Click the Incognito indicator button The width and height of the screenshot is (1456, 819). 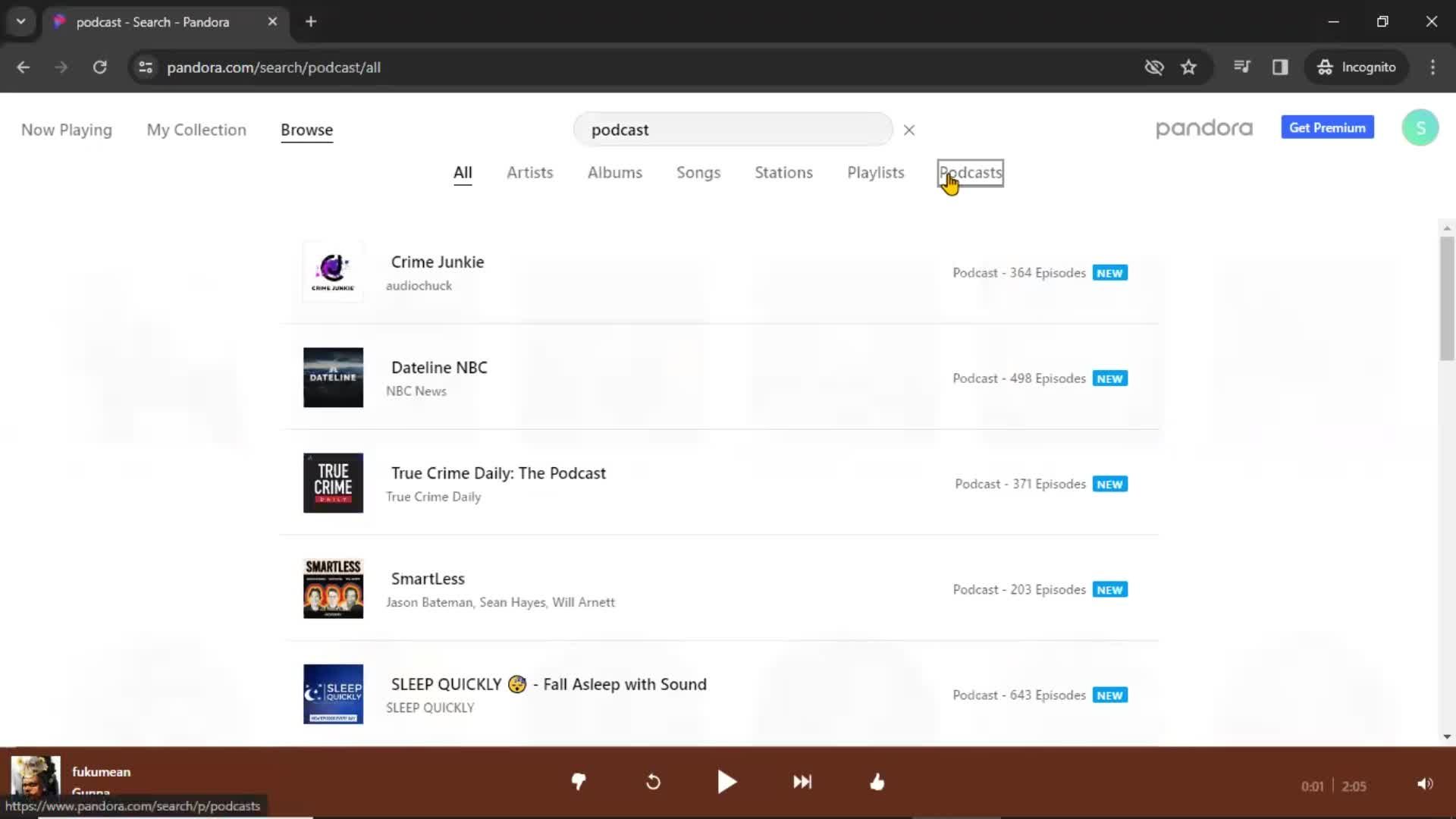click(x=1357, y=67)
